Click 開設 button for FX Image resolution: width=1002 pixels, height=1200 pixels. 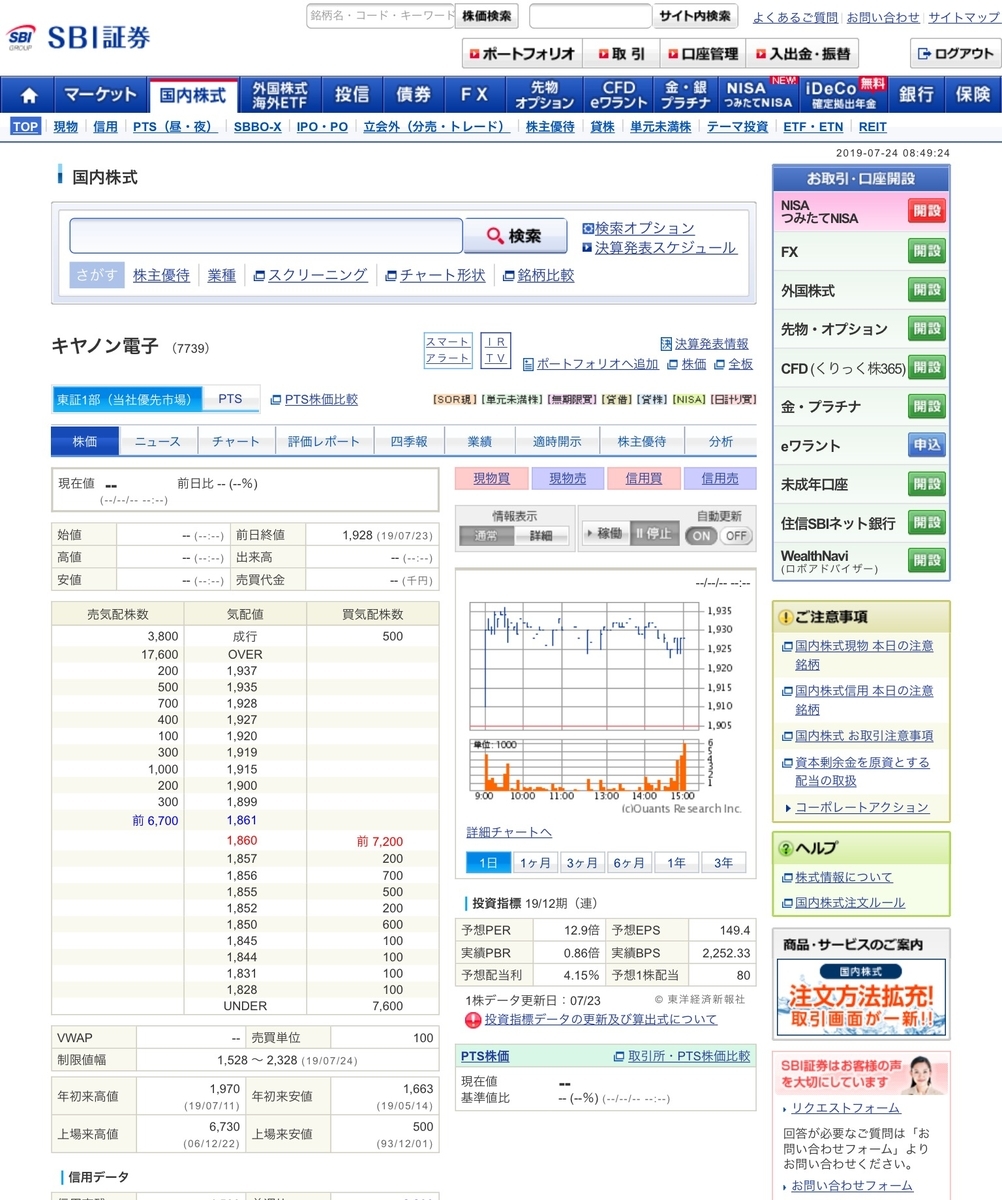pos(927,251)
